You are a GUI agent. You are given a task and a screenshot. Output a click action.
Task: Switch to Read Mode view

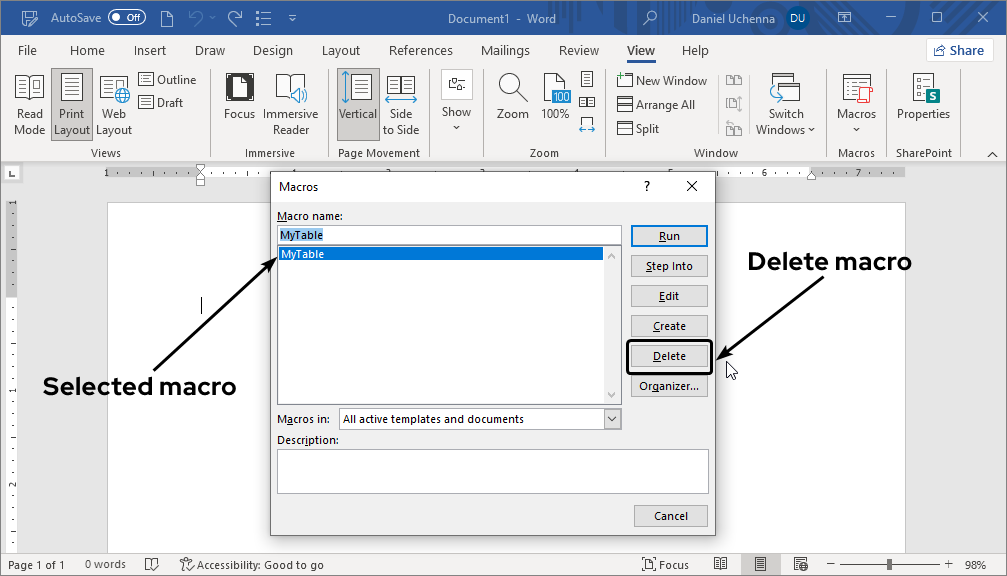point(29,103)
